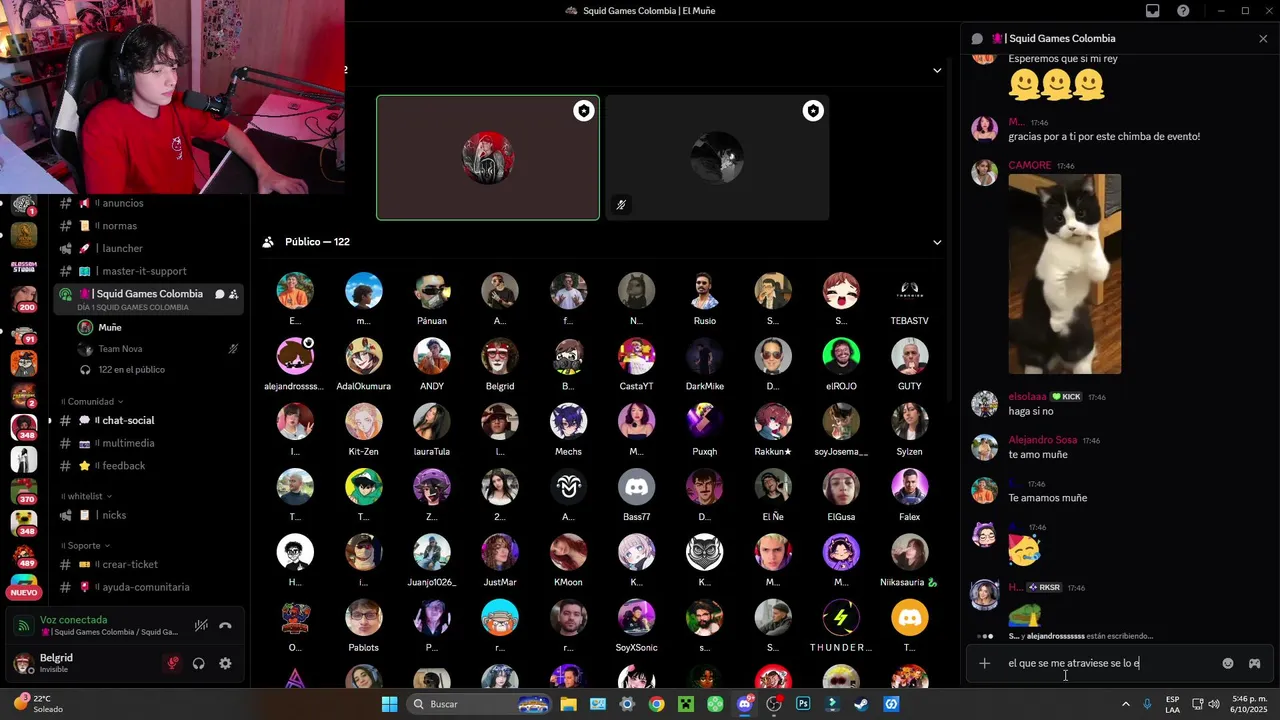This screenshot has height=720, width=1280.
Task: Close the Squid Games Colombia chat panel
Action: pyautogui.click(x=1263, y=38)
